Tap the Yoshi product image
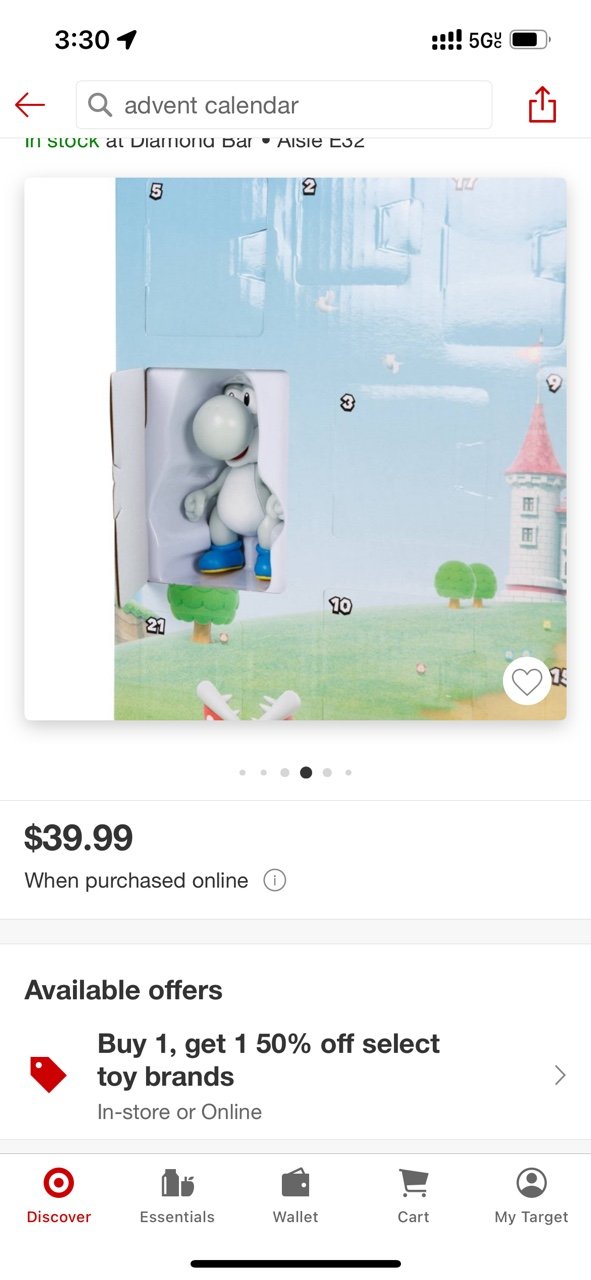Screen dimensions: 591x1280 (x=295, y=449)
